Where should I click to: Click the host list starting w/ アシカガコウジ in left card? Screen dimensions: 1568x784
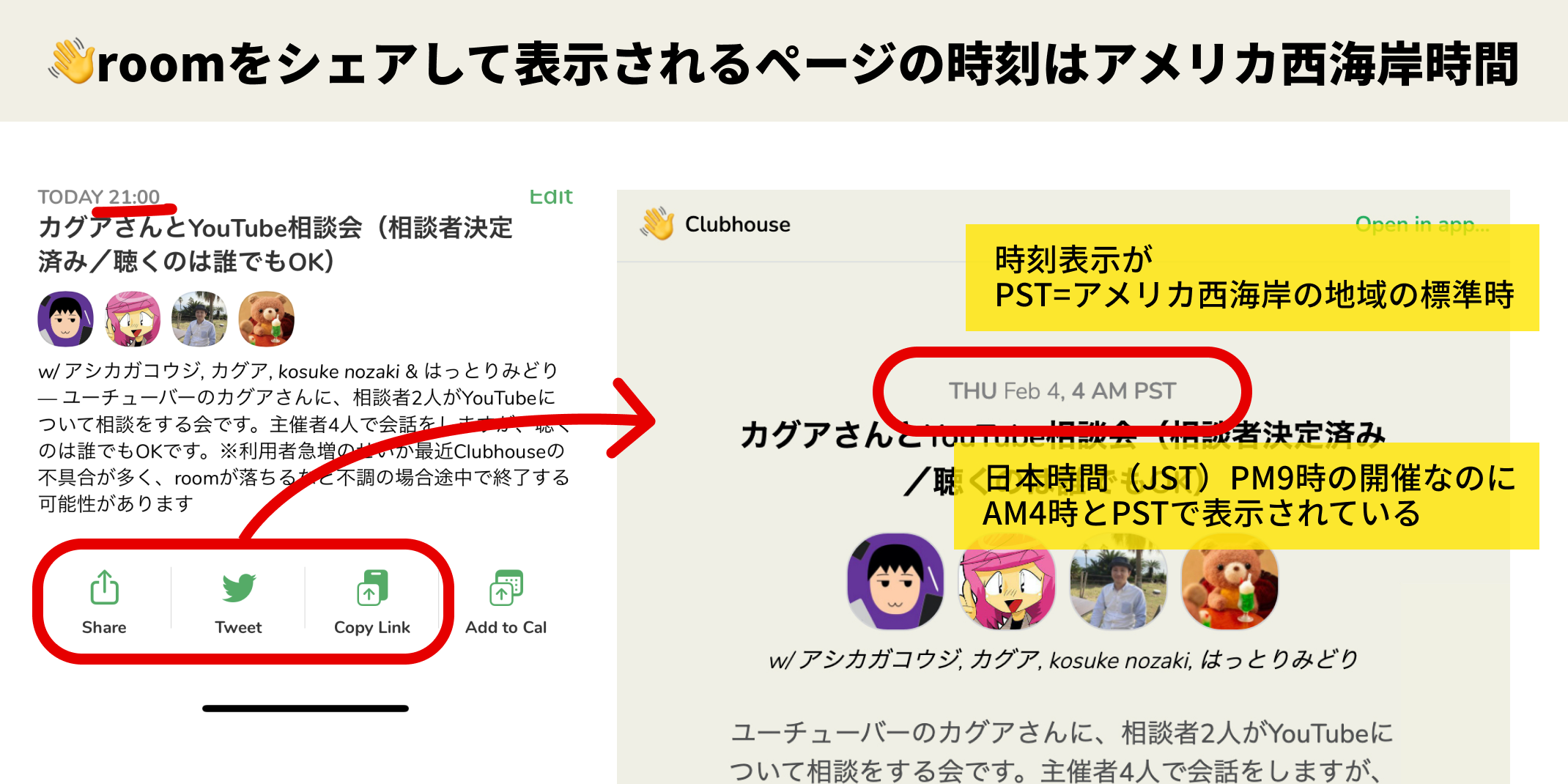click(x=298, y=371)
